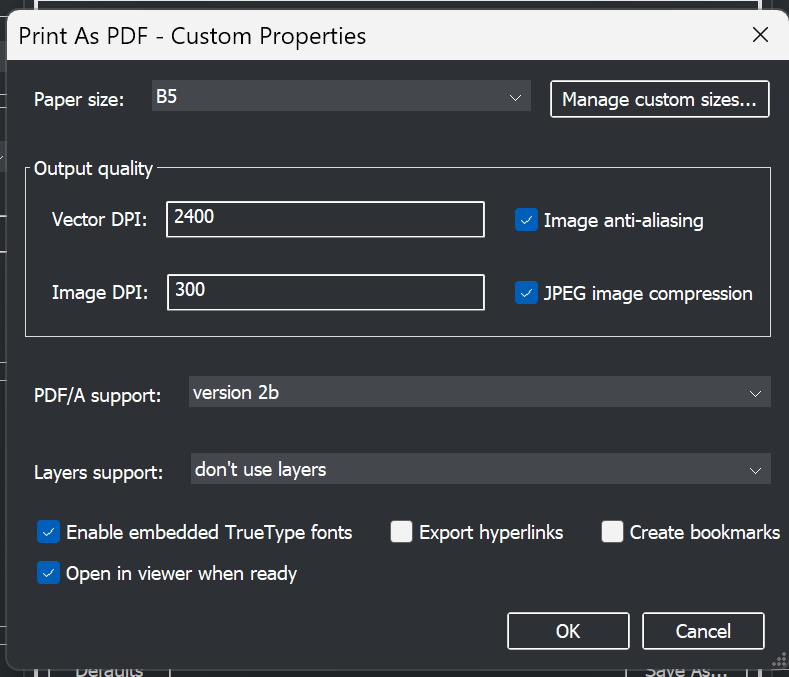The image size is (789, 677).
Task: Close the Custom Properties dialog
Action: click(760, 35)
